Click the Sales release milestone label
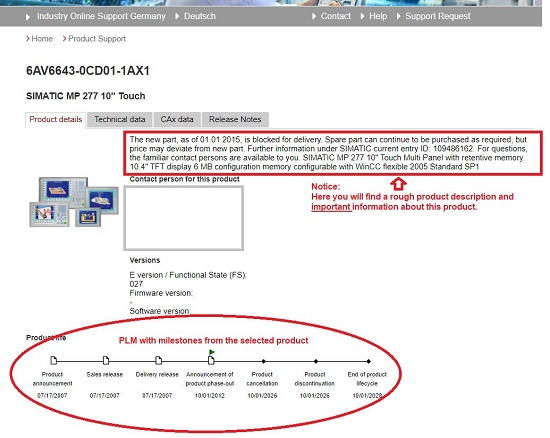550x438 pixels. (105, 375)
